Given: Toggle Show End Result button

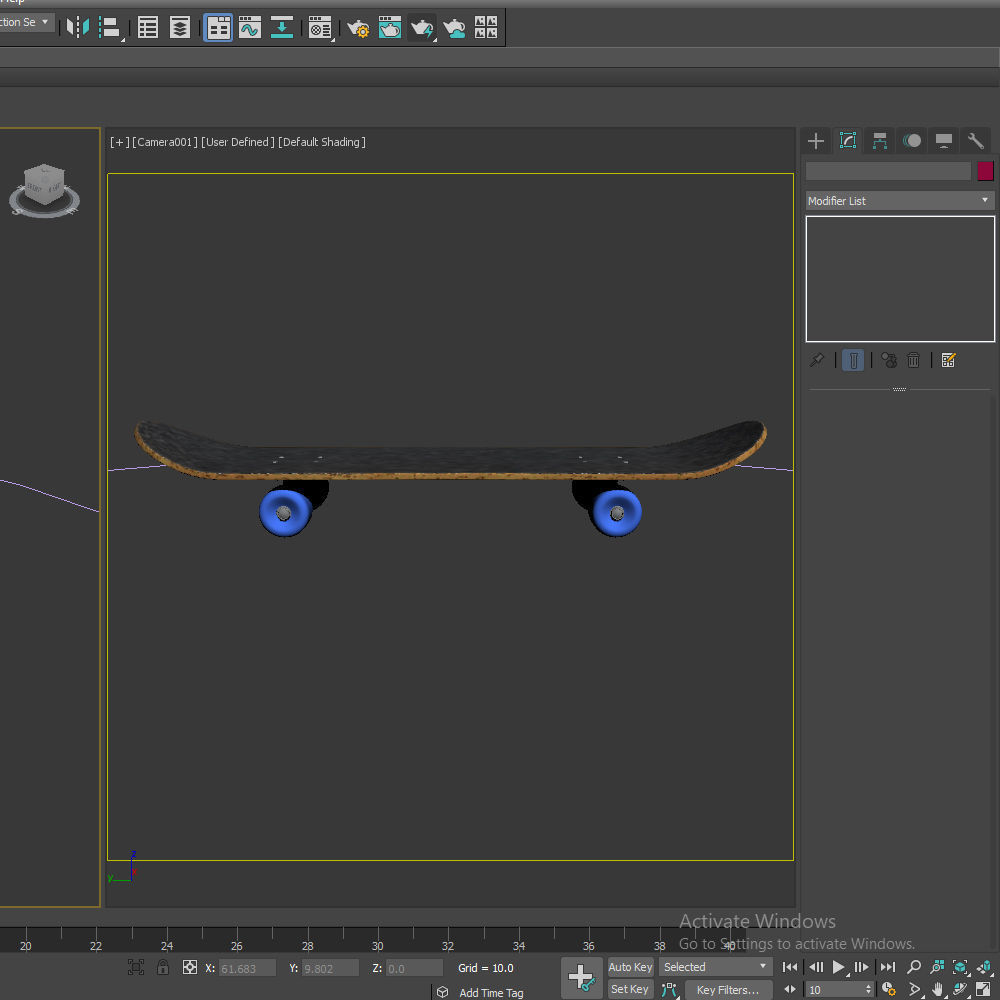Looking at the screenshot, I should (853, 360).
